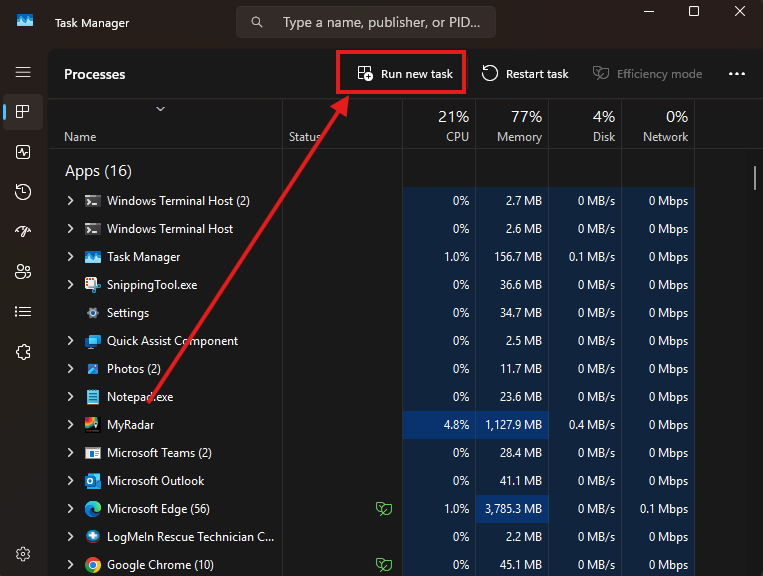This screenshot has width=763, height=576.
Task: Open Task Manager settings gear
Action: coord(23,554)
